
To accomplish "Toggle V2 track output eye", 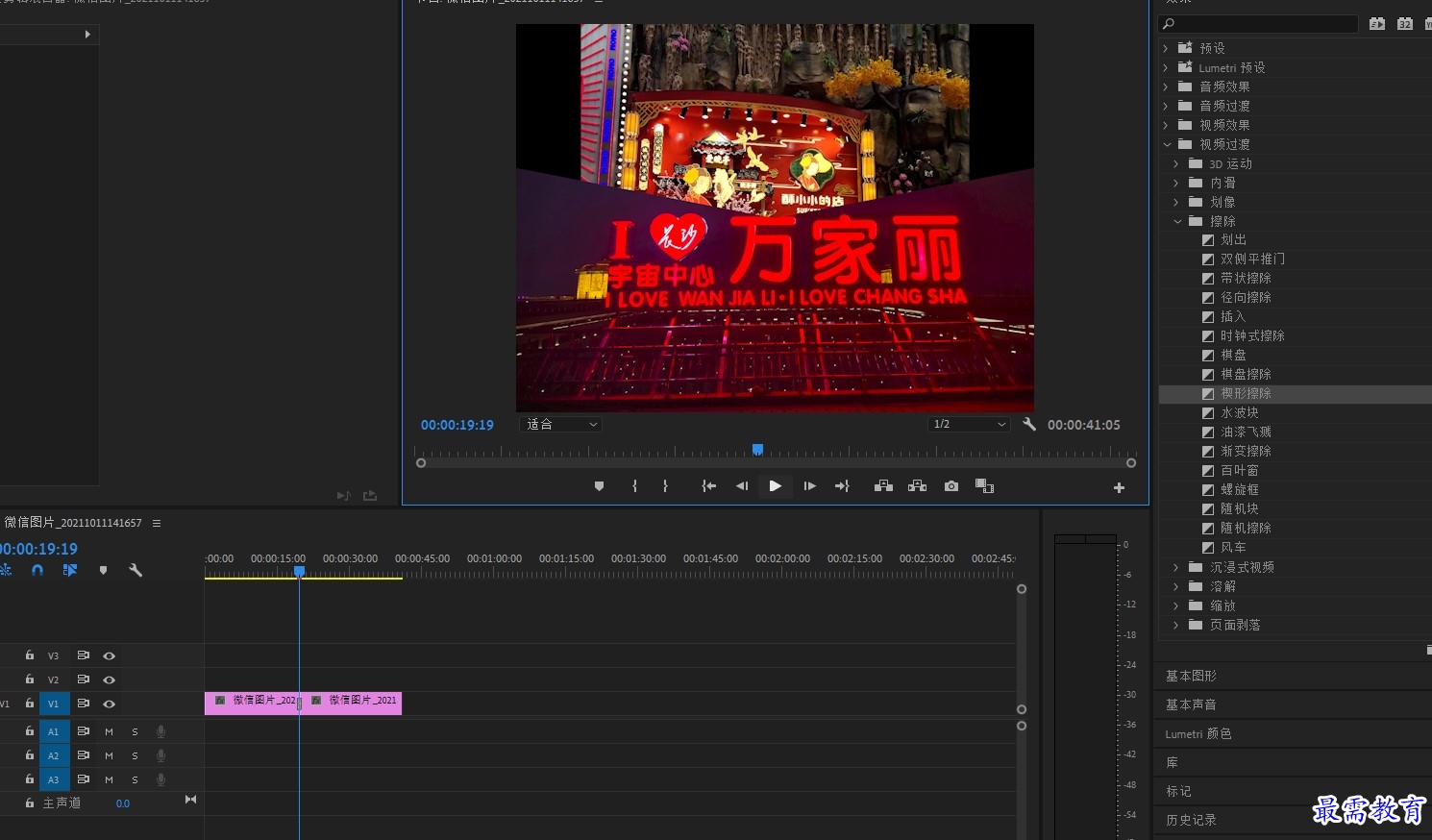I will tap(110, 679).
